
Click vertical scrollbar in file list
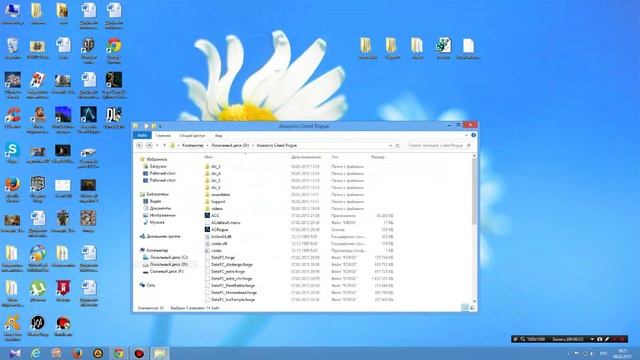pyautogui.click(x=474, y=191)
